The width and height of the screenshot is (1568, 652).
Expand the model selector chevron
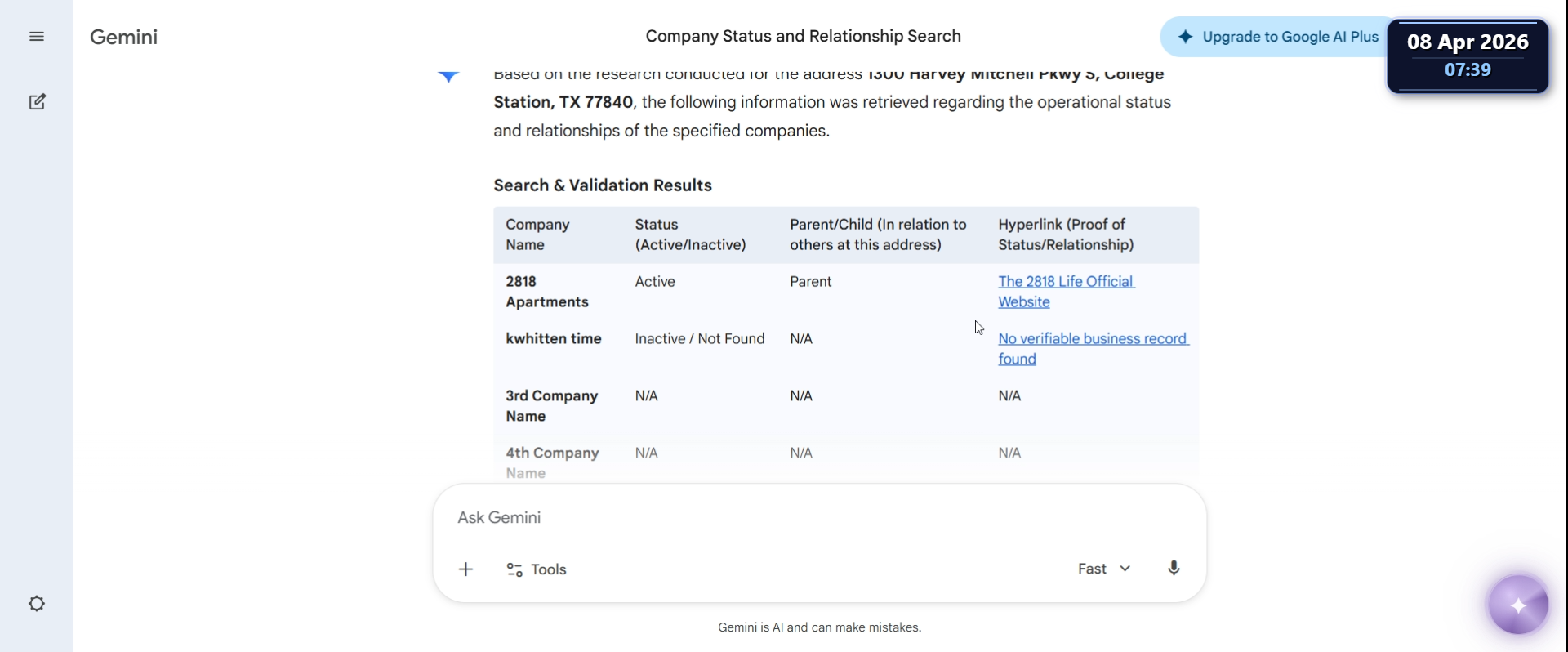tap(1125, 569)
